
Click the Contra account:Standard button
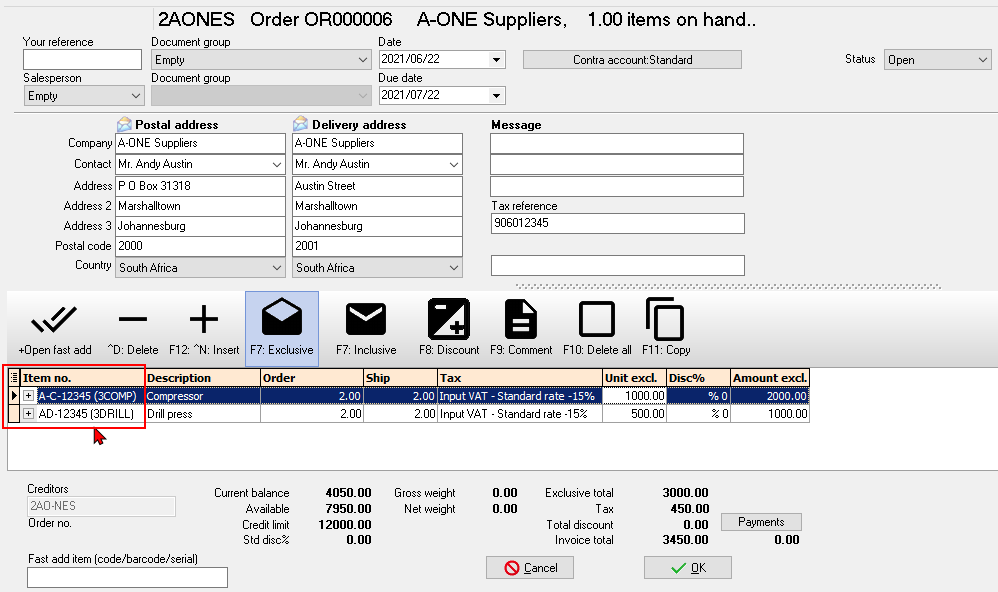tap(632, 60)
